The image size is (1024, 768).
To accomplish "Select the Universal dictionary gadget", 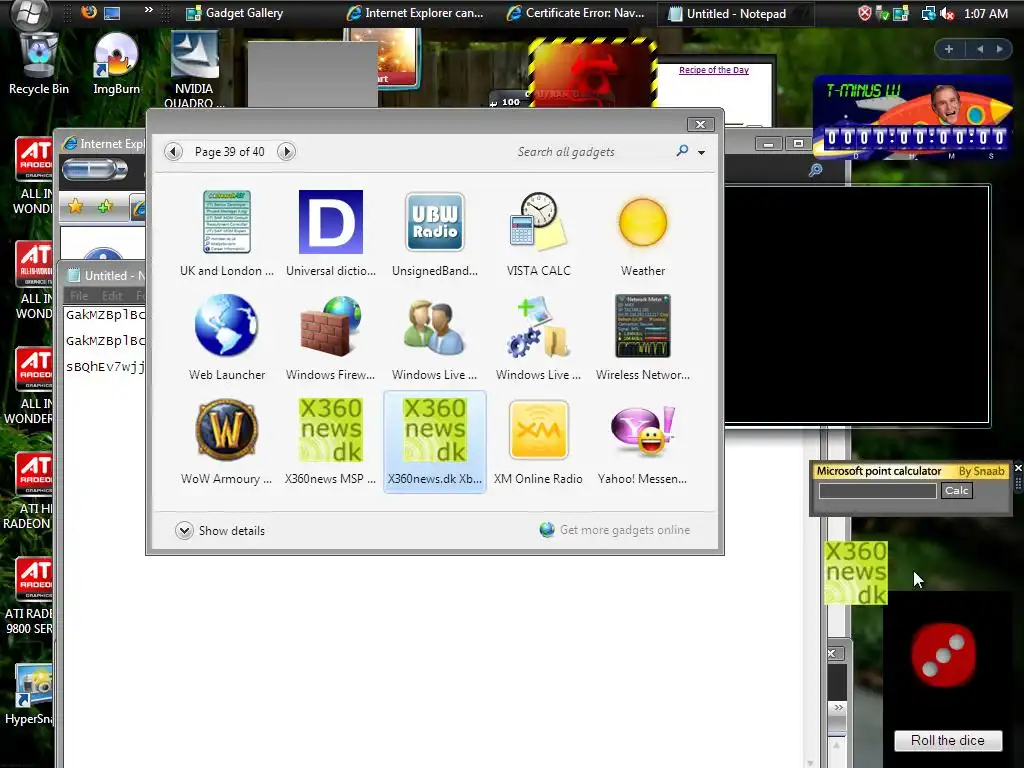I will pyautogui.click(x=330, y=222).
